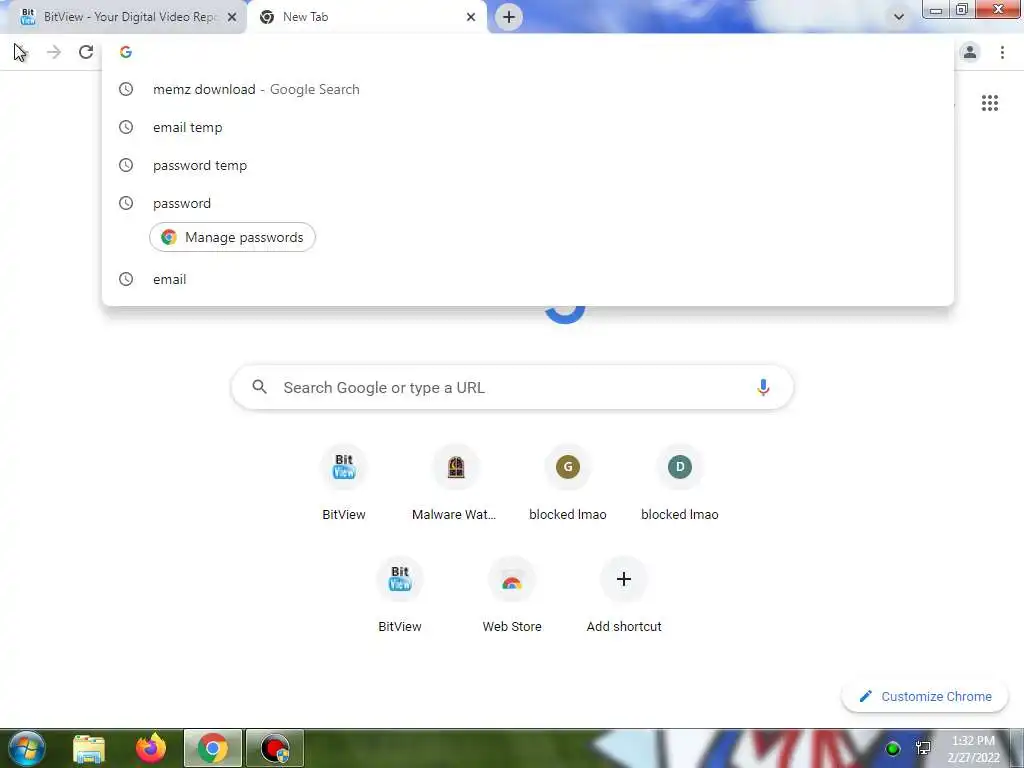This screenshot has width=1024, height=768.
Task: Click the network tray icon
Action: [923, 748]
